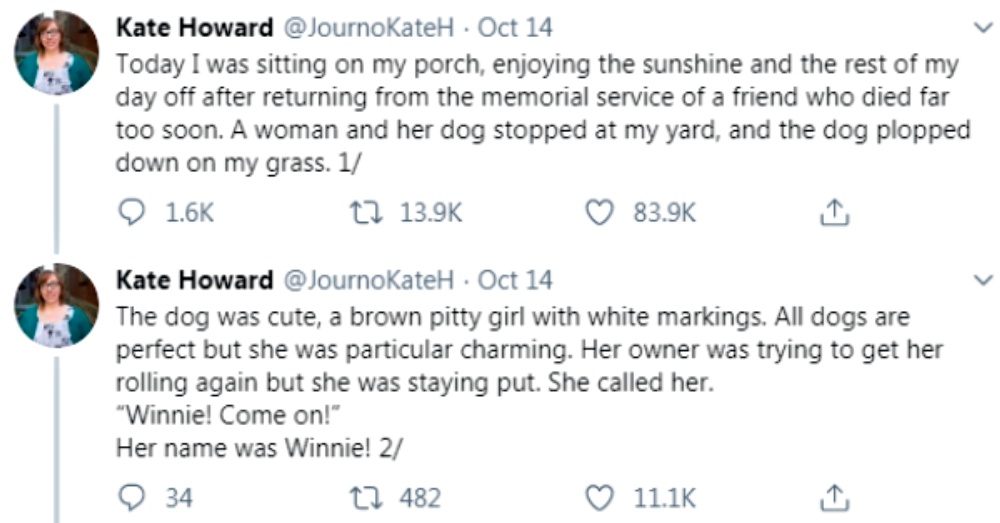View Kate Howard's avatar on first tweet
Image resolution: width=1000 pixels, height=523 pixels.
point(57,52)
